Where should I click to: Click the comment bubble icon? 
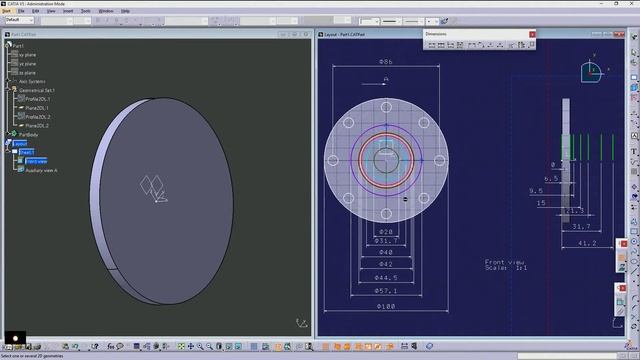click(x=120, y=347)
